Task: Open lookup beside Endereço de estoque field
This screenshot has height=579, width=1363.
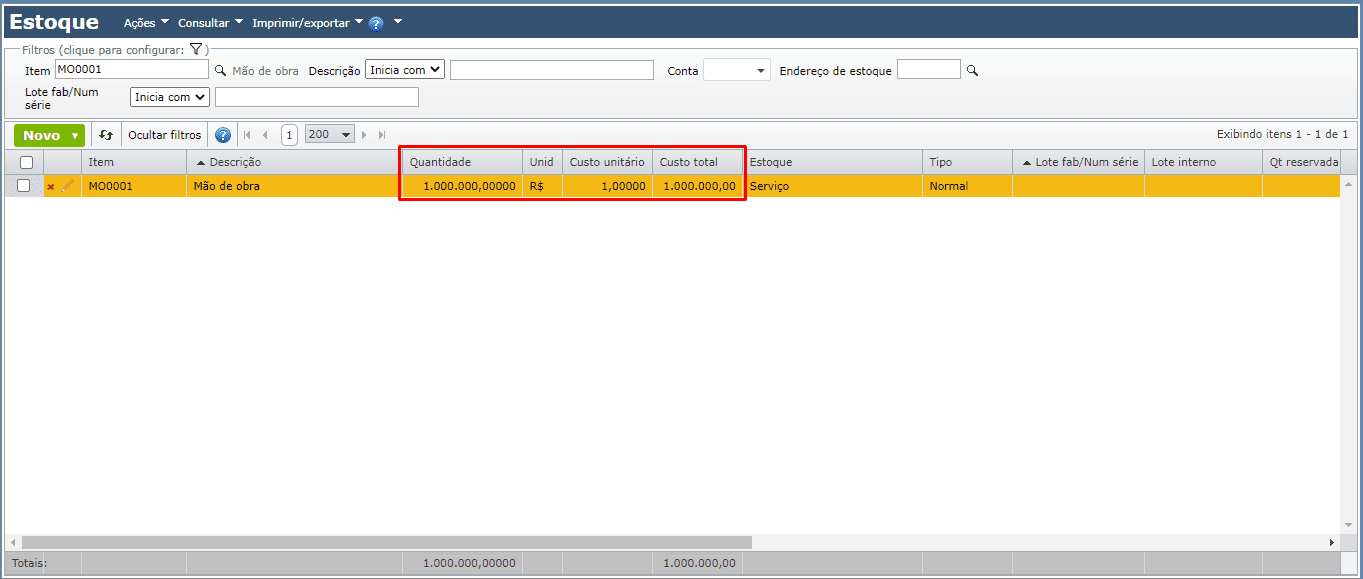Action: pos(972,70)
